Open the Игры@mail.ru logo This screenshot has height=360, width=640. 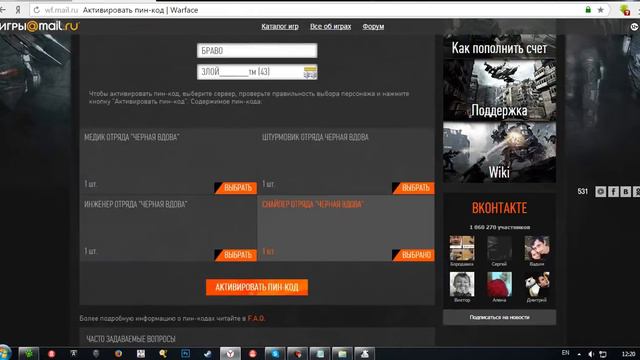coord(39,27)
